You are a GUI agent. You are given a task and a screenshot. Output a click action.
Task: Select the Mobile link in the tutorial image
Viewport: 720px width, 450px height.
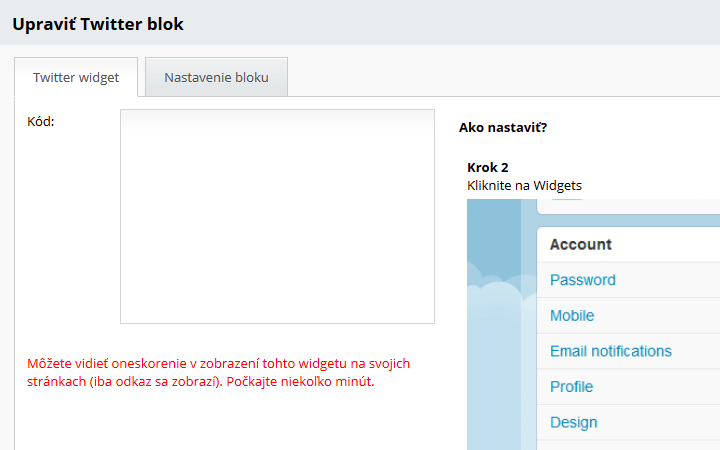coord(572,315)
